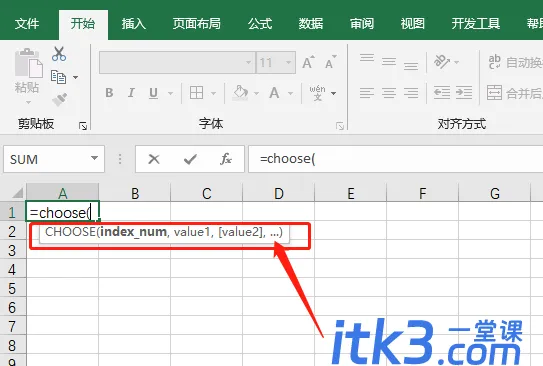Switch to 视图 tab
Image resolution: width=543 pixels, height=366 pixels.
pyautogui.click(x=413, y=24)
